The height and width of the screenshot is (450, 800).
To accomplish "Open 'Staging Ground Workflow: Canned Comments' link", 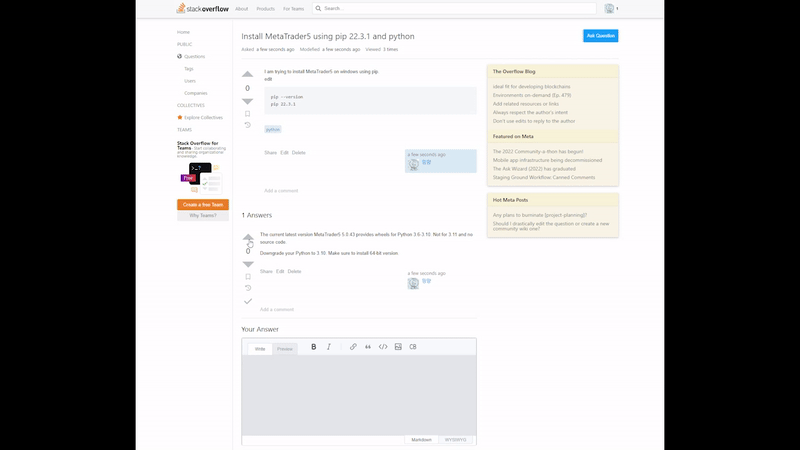I will (x=544, y=178).
